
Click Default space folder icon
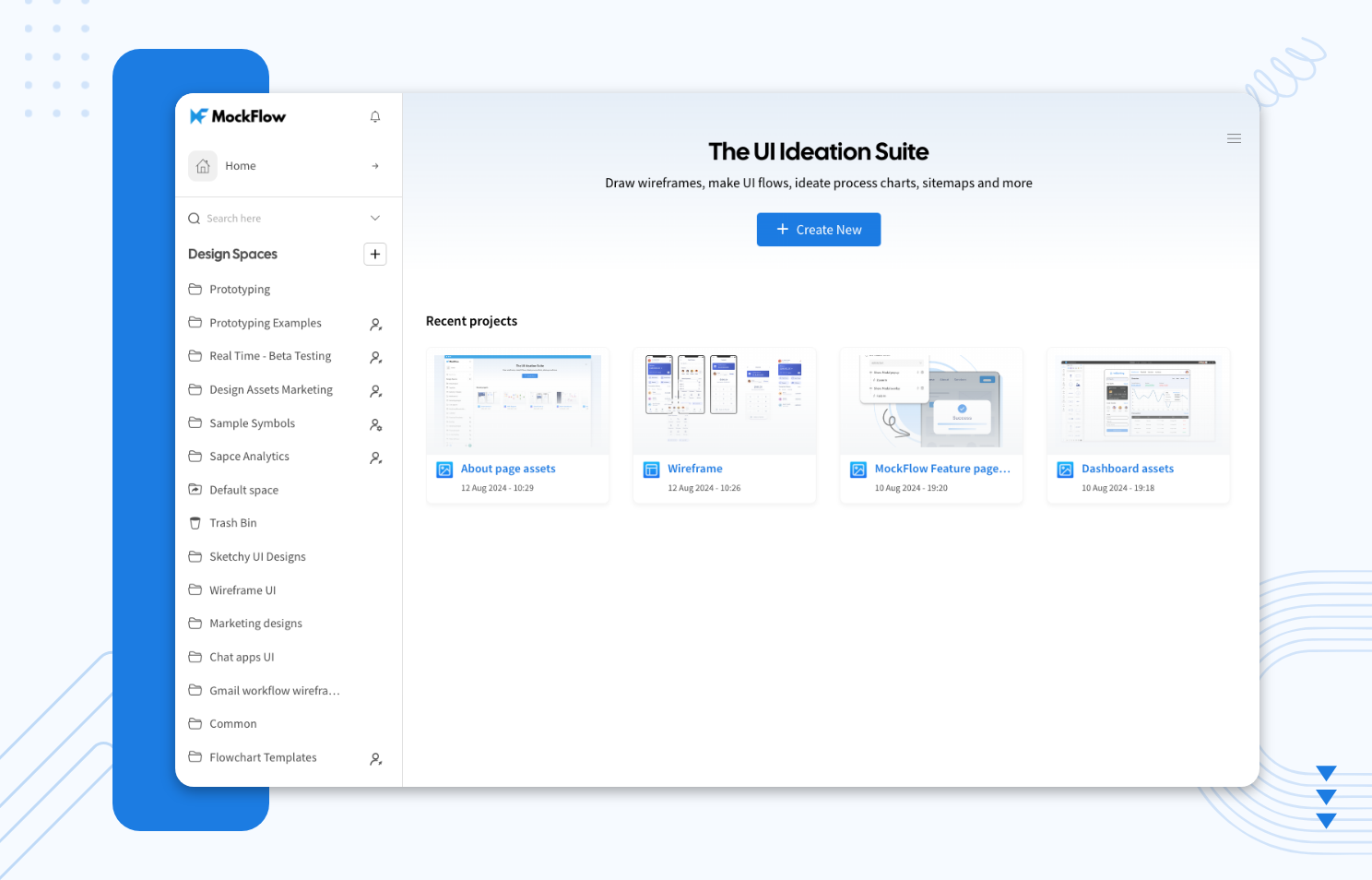tap(195, 489)
